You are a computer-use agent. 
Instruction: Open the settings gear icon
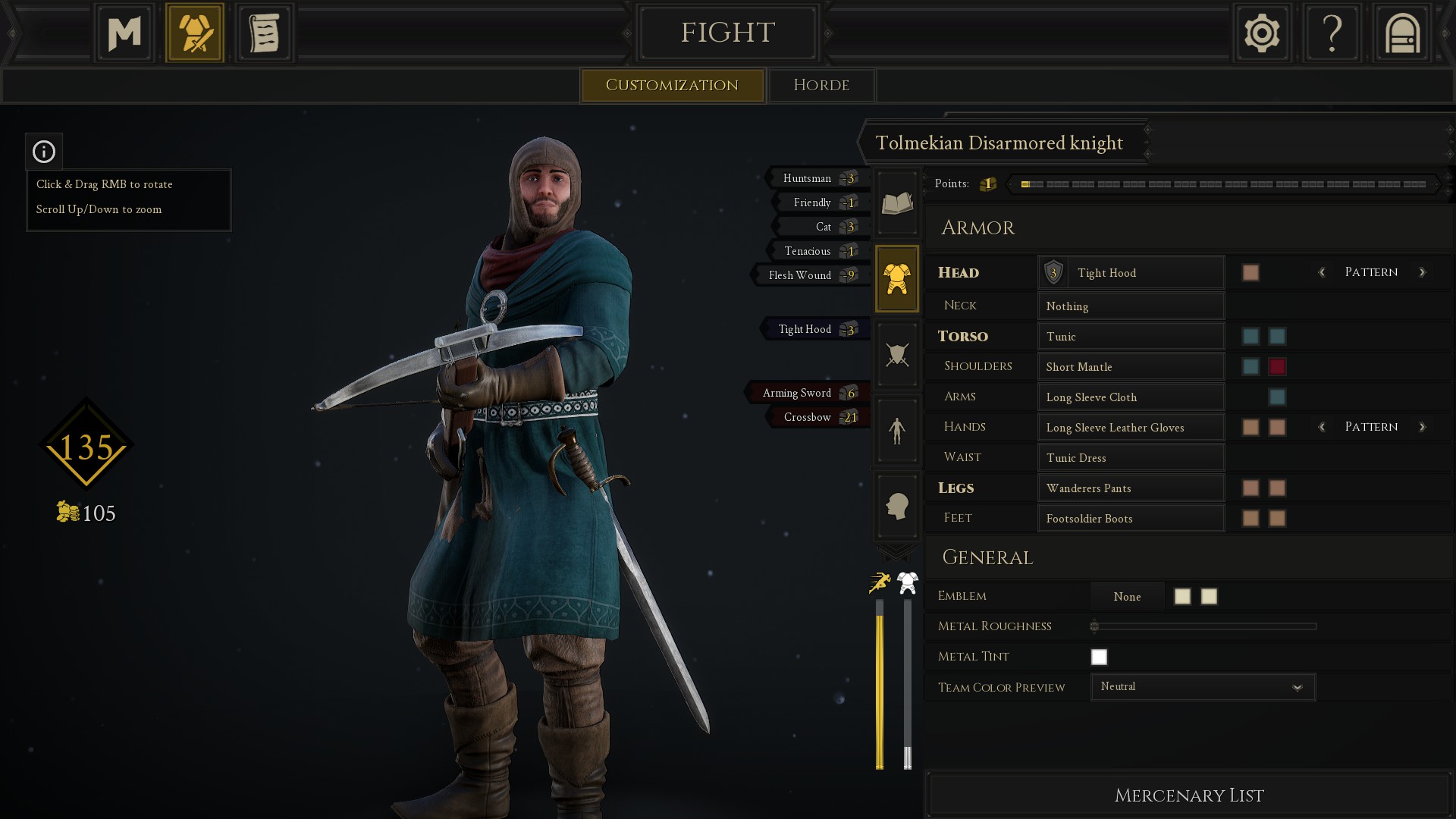click(1262, 33)
